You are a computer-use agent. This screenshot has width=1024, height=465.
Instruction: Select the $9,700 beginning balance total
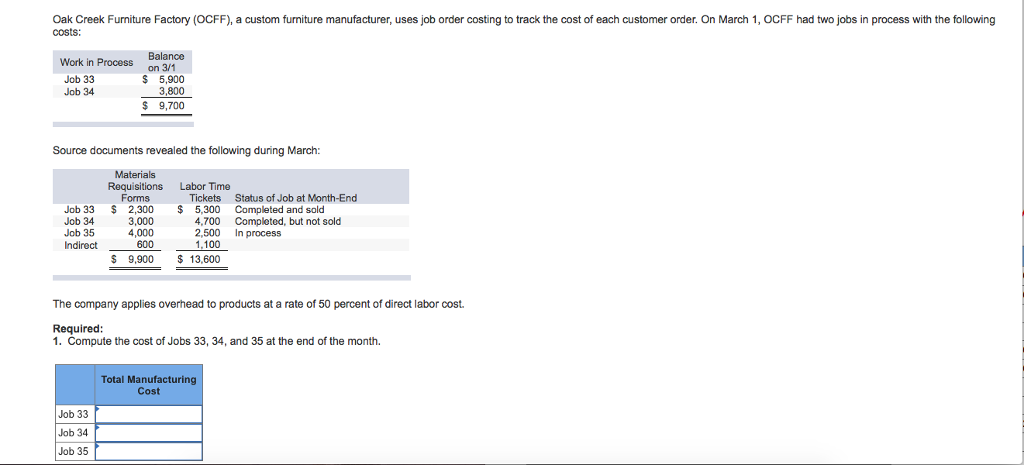[x=164, y=106]
